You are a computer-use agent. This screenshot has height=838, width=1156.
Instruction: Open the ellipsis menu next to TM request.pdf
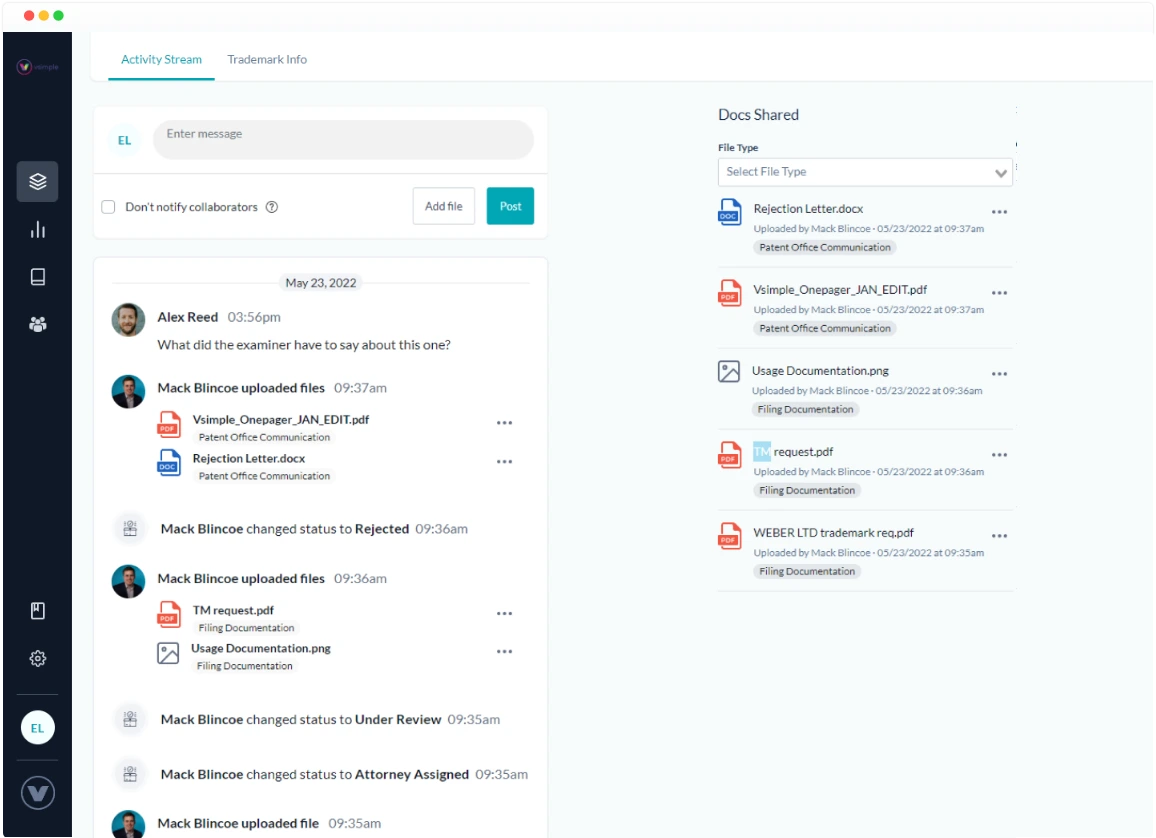[1000, 454]
